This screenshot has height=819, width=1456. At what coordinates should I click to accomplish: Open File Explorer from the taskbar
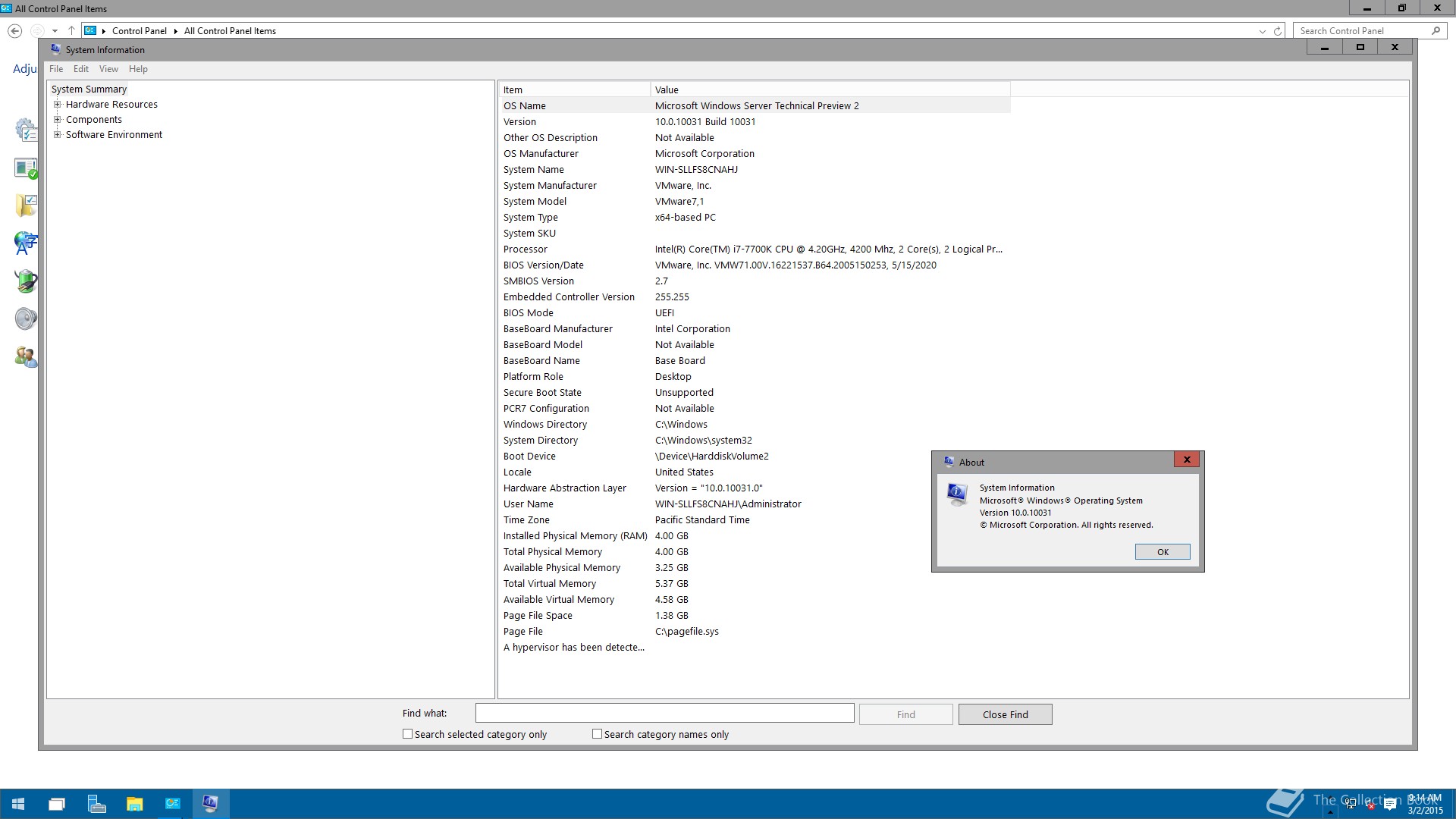tap(134, 804)
